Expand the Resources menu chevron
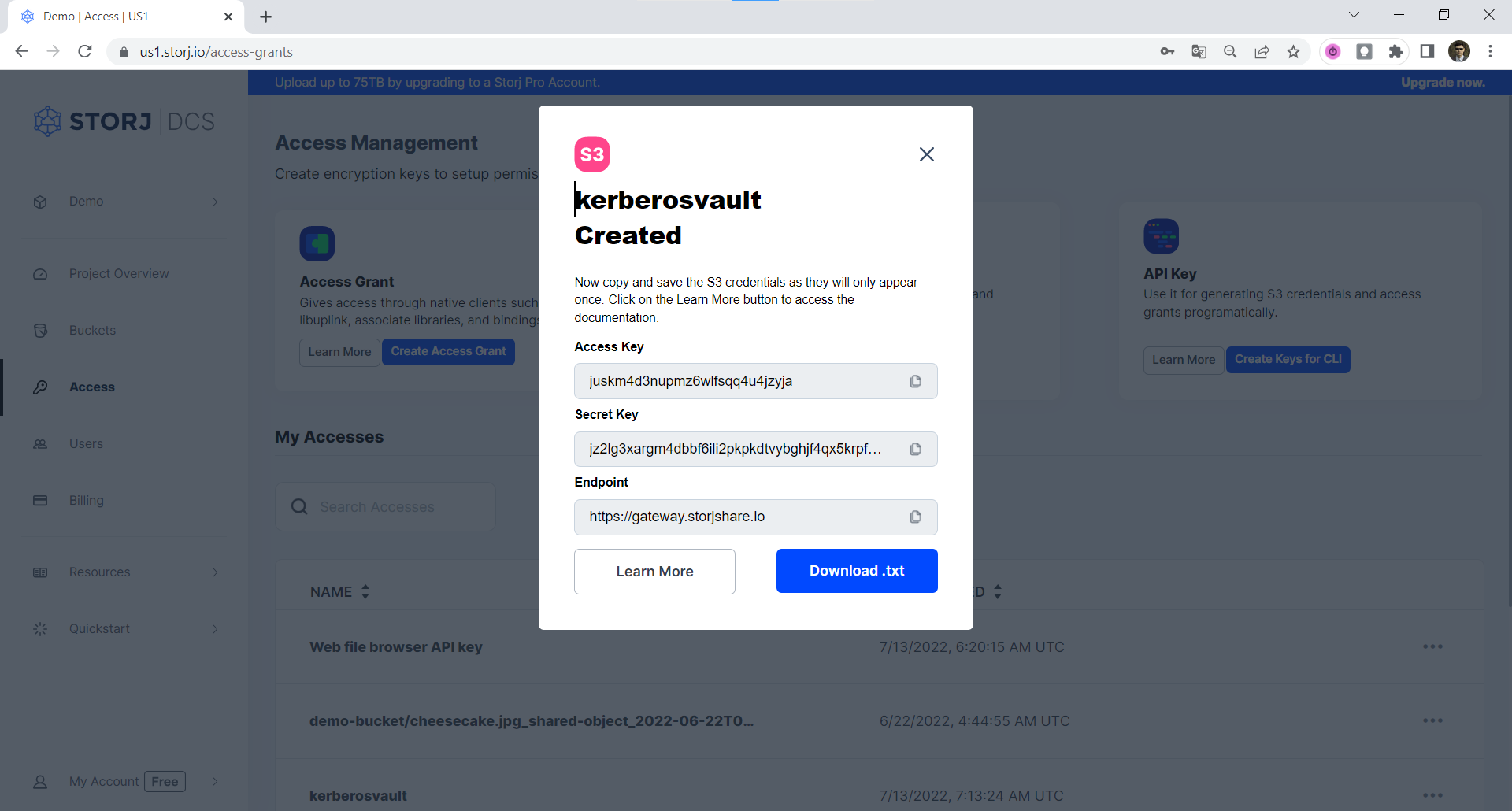The height and width of the screenshot is (811, 1512). [x=215, y=572]
